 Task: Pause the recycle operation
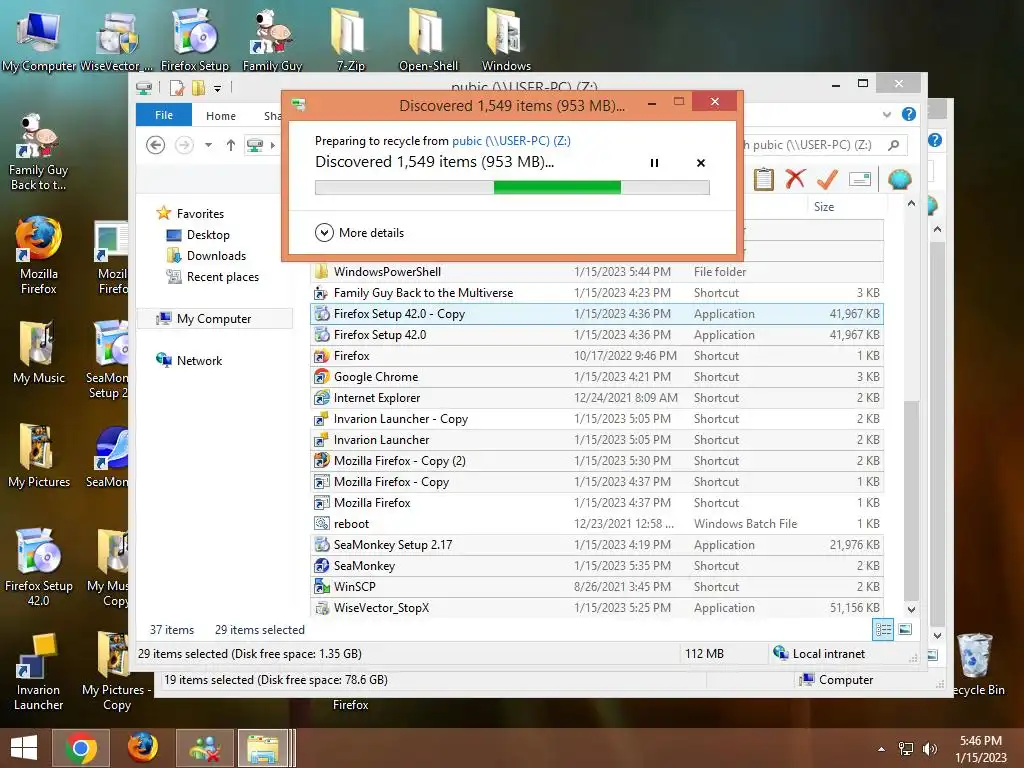(x=654, y=163)
